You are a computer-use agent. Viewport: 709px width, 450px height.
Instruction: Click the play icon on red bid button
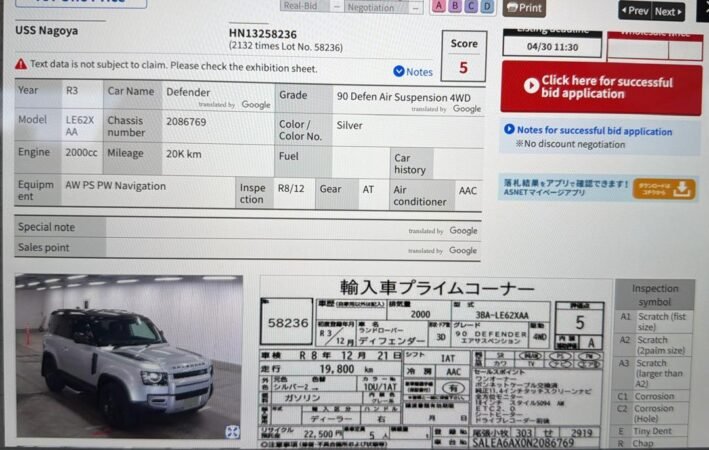pos(531,85)
